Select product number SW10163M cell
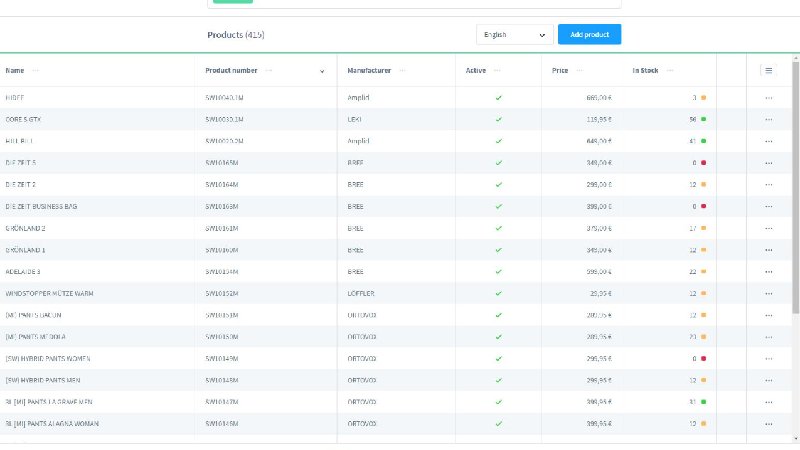 click(222, 207)
